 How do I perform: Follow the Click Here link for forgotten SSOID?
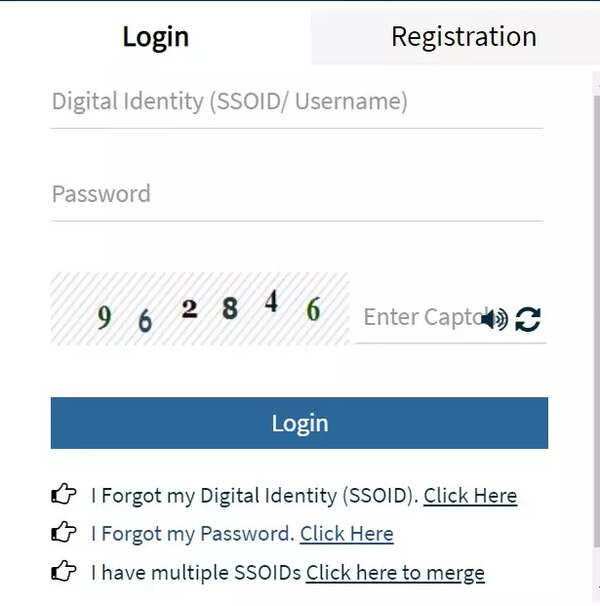(x=470, y=495)
